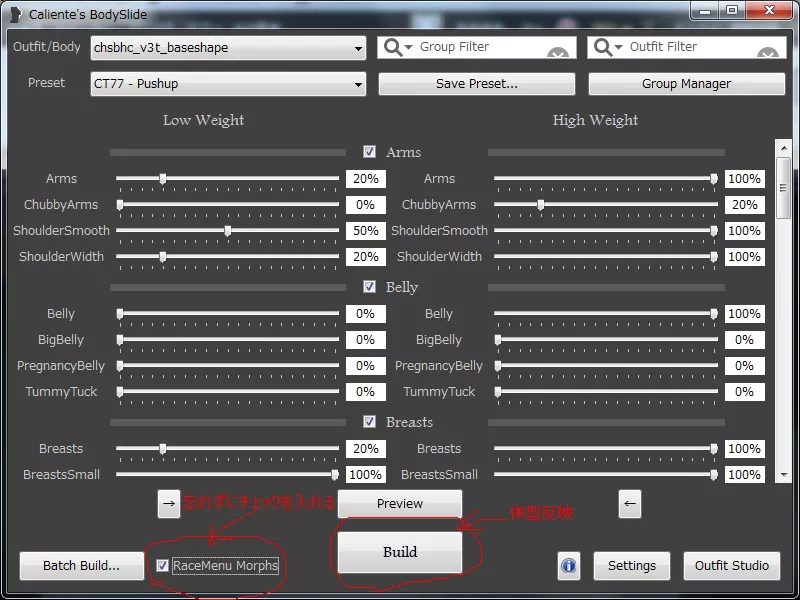Click the Low Weight PregnancyBelly percent field
This screenshot has width=800, height=600.
click(x=365, y=365)
